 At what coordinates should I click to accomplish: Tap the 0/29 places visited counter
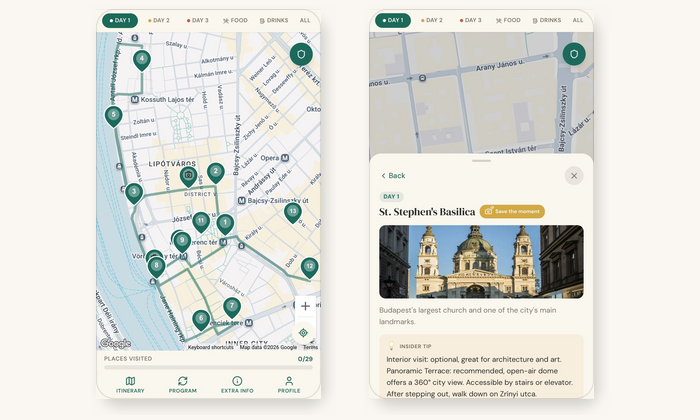tap(305, 359)
